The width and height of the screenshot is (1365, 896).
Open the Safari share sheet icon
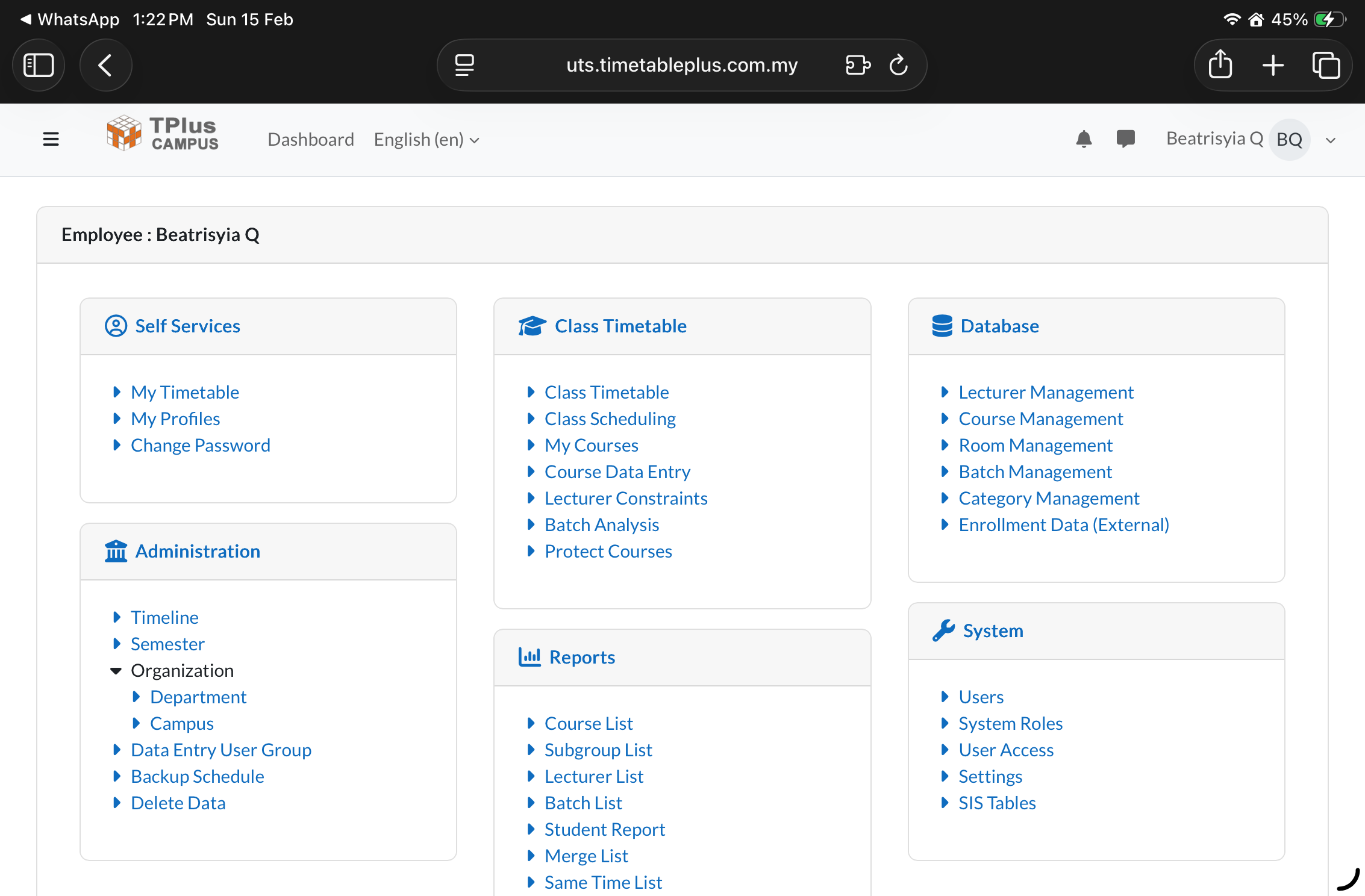click(1220, 64)
